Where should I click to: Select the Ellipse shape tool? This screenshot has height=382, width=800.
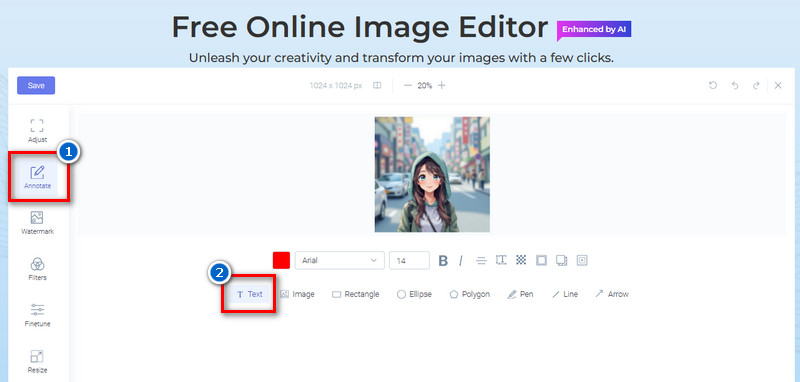[414, 294]
